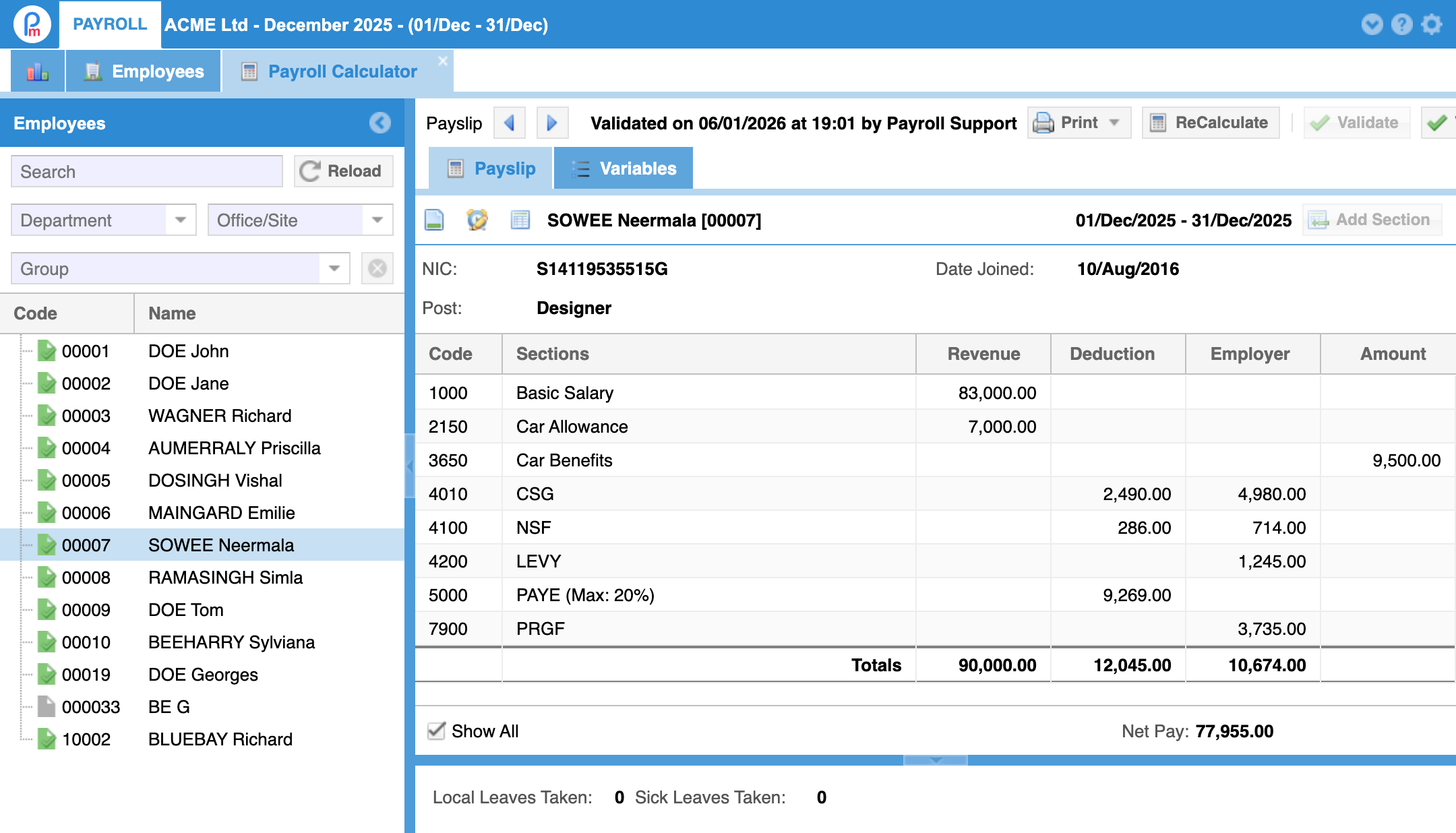Collapse the left panel via splitter handle
This screenshot has height=833, width=1456.
coord(409,466)
